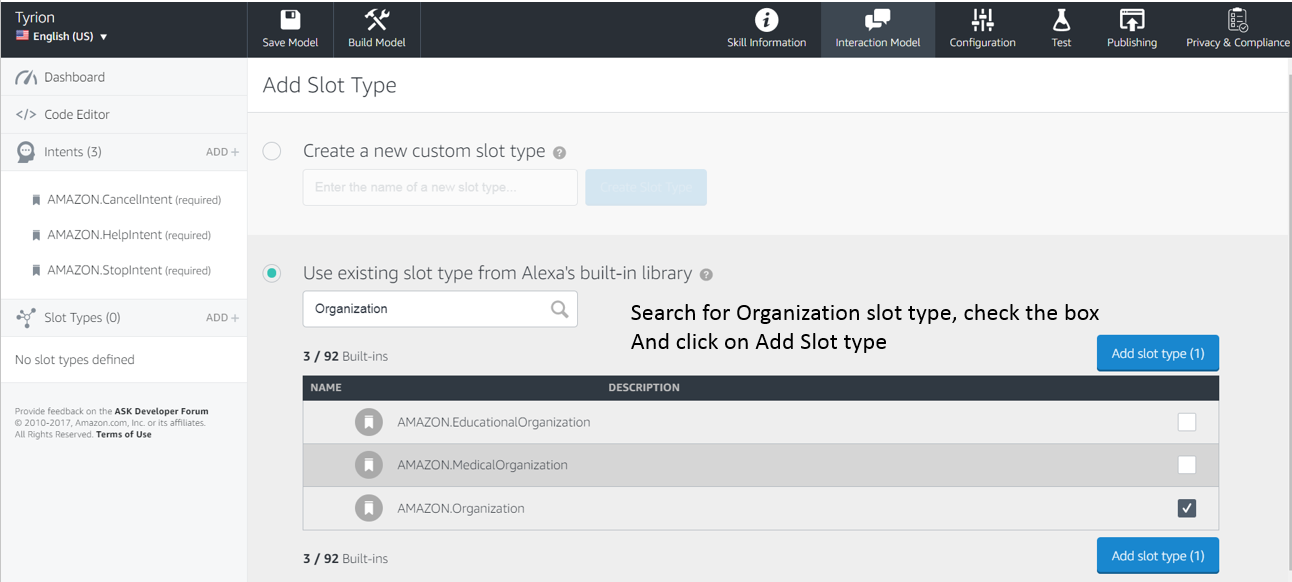Click the AMAZON.EducationalOrganization name text

[x=494, y=422]
